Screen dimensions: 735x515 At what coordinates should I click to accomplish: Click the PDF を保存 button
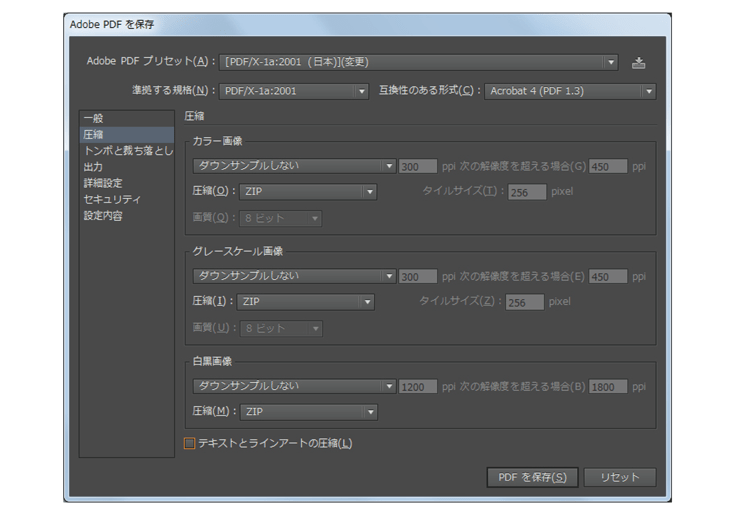[x=532, y=478]
